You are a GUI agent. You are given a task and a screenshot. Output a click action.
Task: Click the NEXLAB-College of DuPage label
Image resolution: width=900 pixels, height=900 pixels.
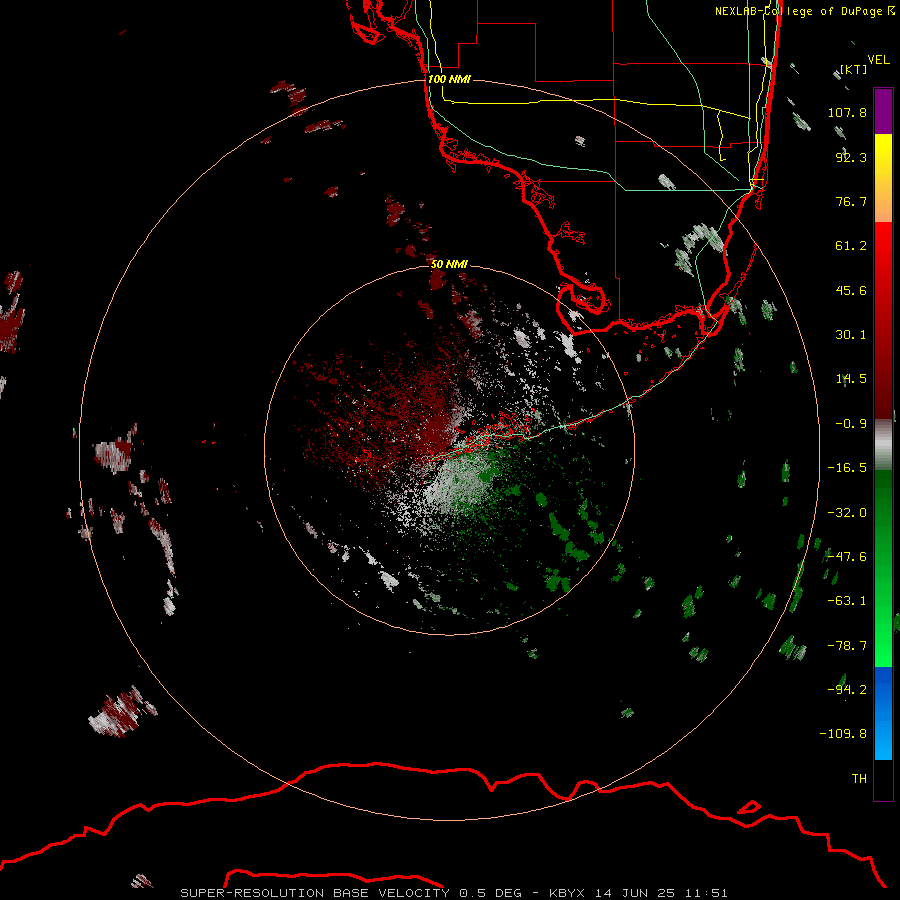[x=804, y=11]
